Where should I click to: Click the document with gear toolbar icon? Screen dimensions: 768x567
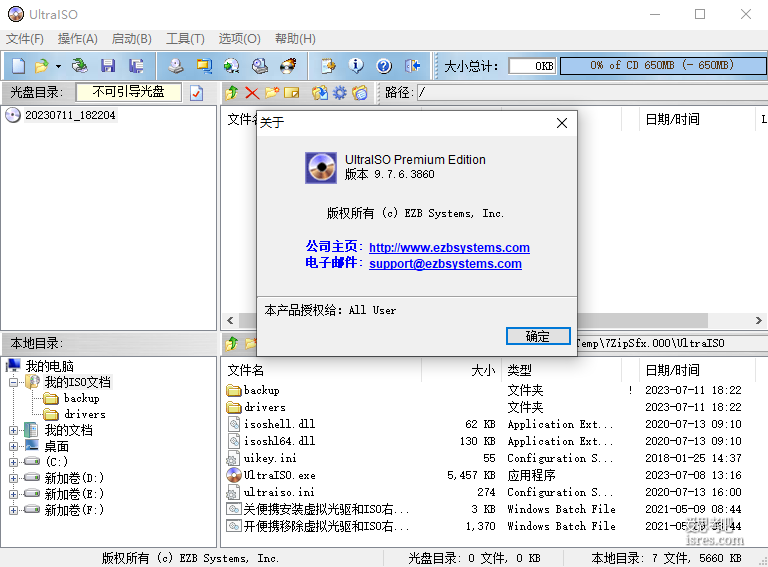[328, 66]
